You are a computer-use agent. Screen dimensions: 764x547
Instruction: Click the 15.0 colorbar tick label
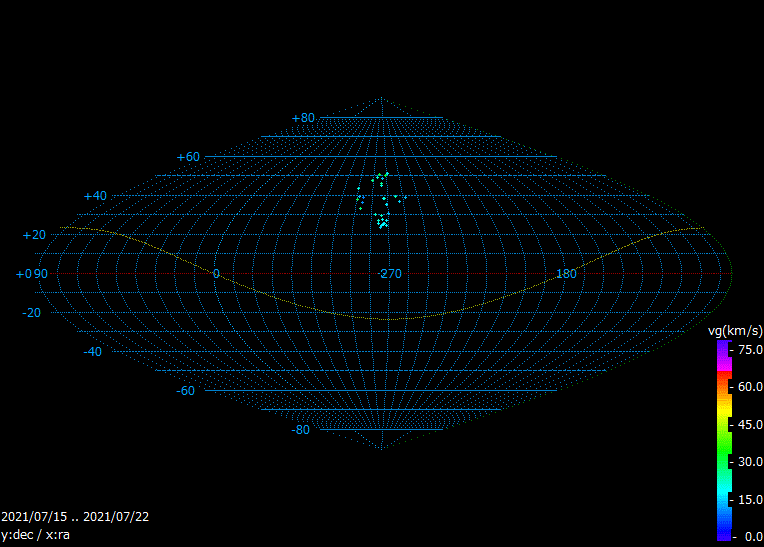coord(750,500)
